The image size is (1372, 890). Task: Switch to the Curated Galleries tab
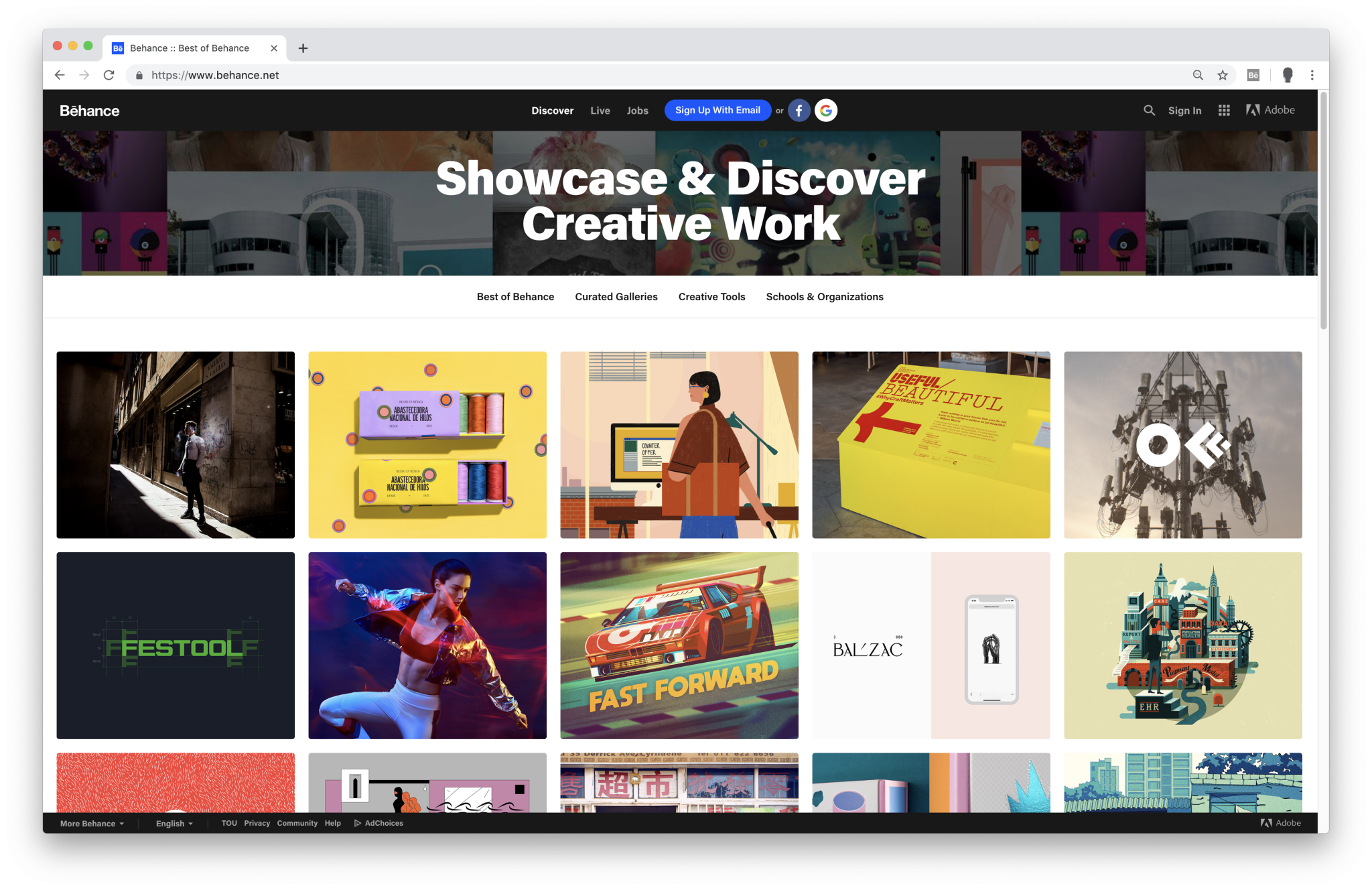616,296
